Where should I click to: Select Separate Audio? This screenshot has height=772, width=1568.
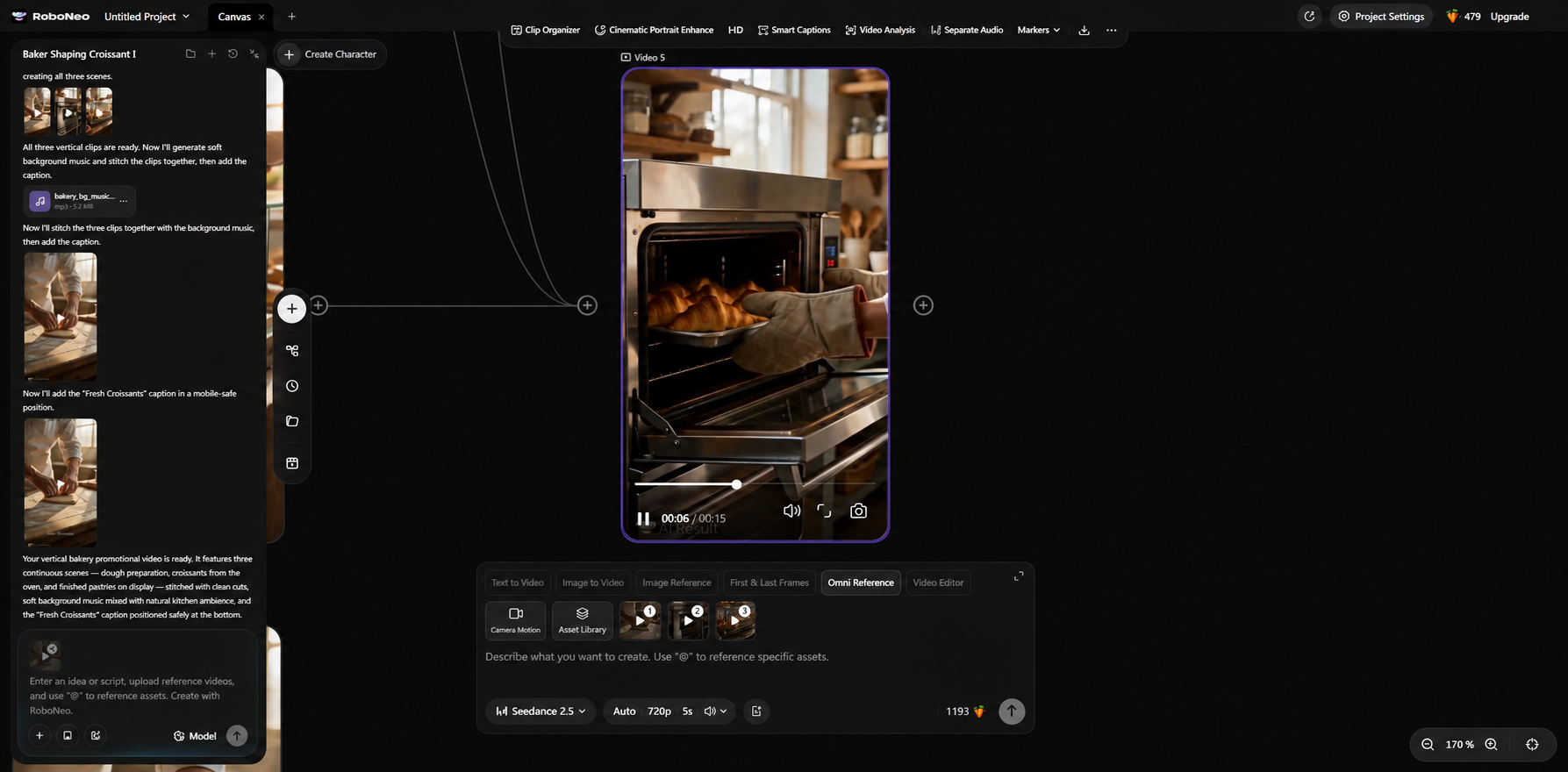pos(967,30)
